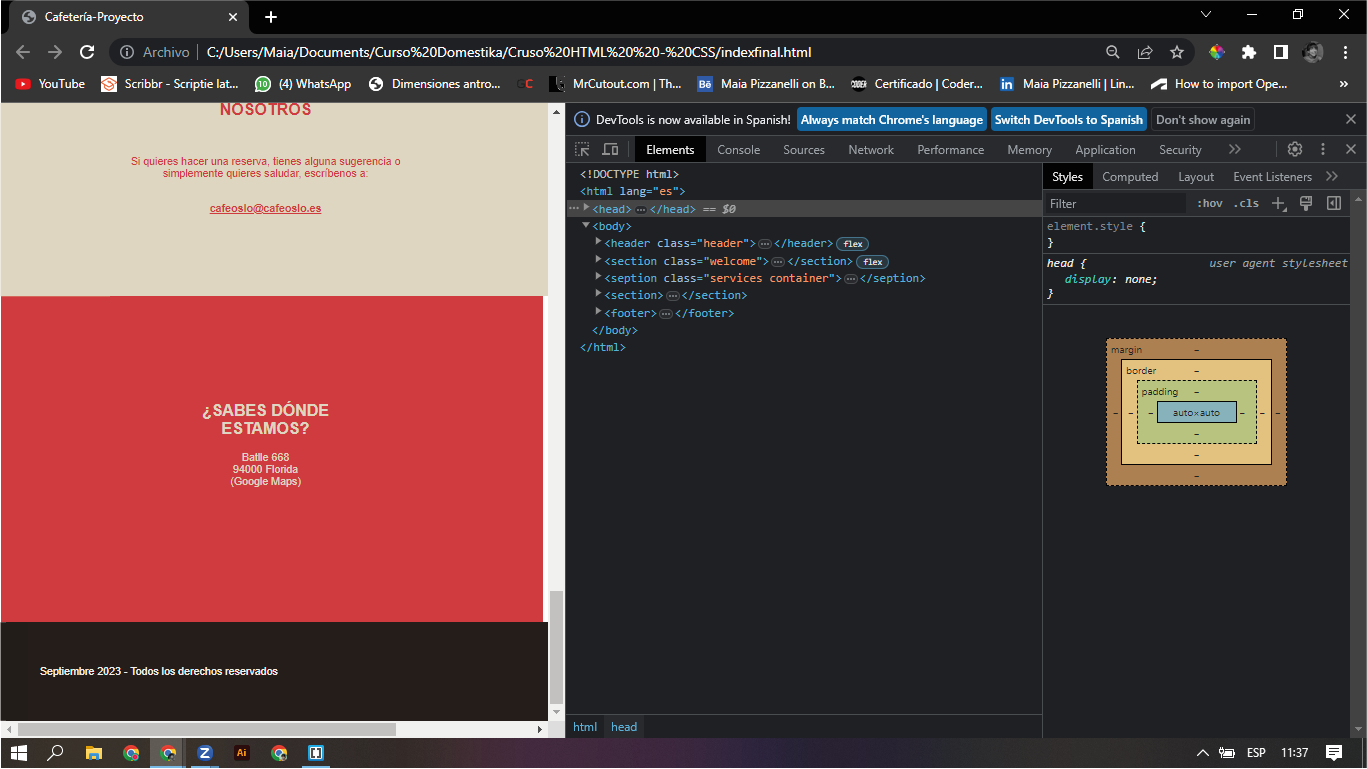Click into the styles Filter field
The image size is (1367, 769).
coord(1115,203)
